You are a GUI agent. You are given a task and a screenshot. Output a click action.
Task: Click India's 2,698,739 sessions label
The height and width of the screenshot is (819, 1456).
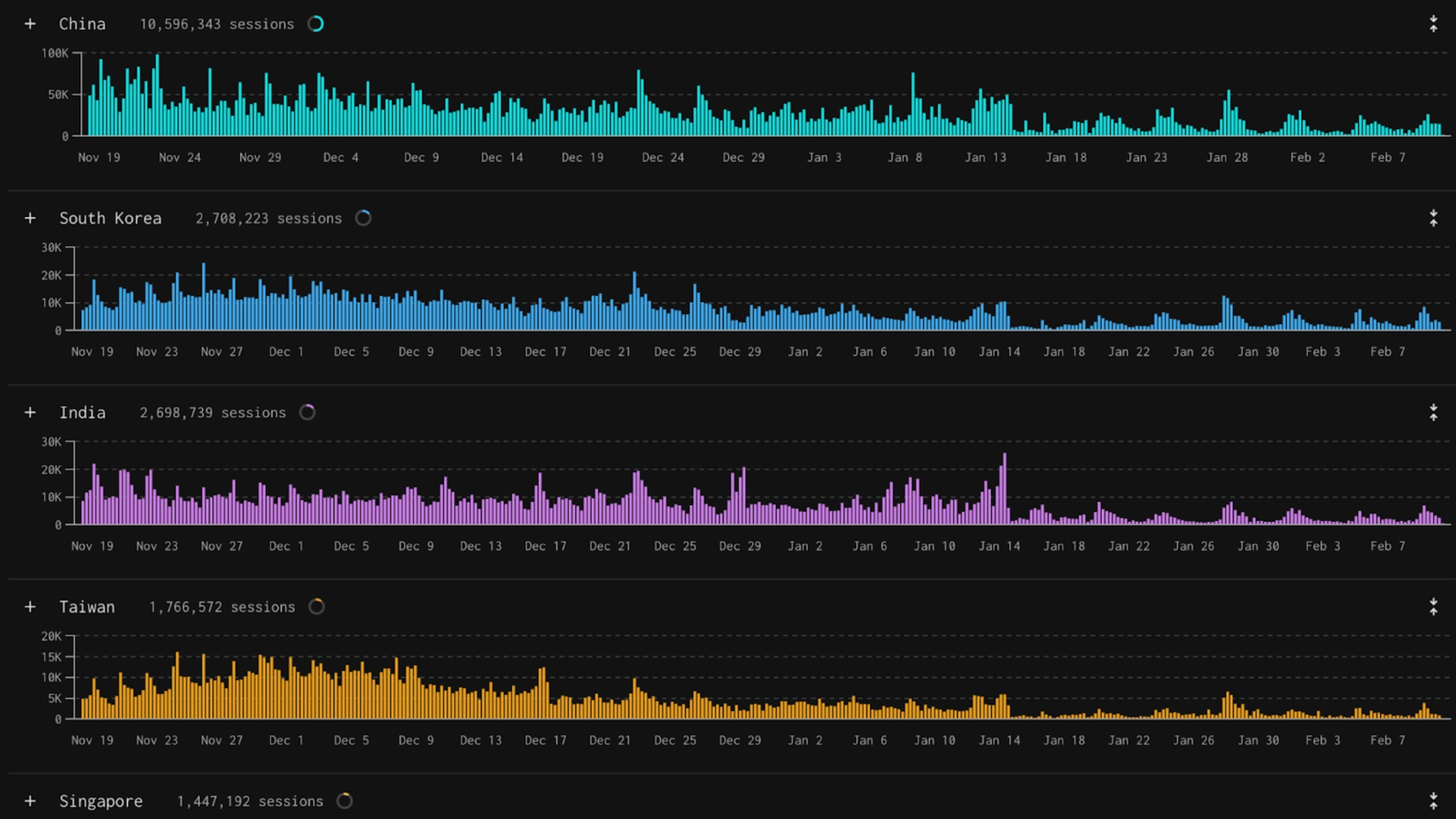[212, 413]
